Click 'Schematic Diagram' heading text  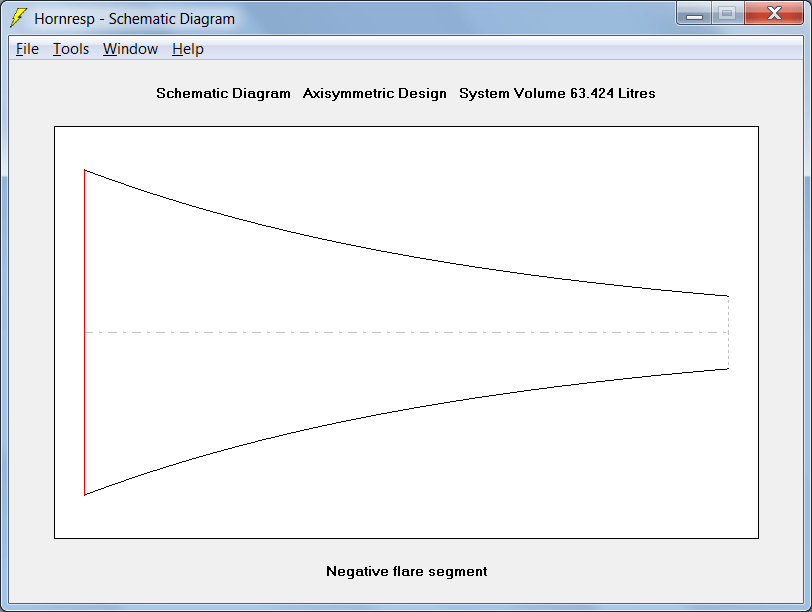pos(223,93)
